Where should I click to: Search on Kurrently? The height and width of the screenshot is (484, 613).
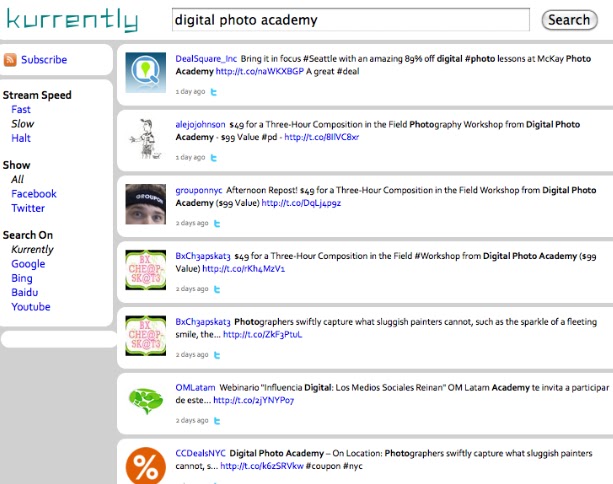click(x=32, y=249)
